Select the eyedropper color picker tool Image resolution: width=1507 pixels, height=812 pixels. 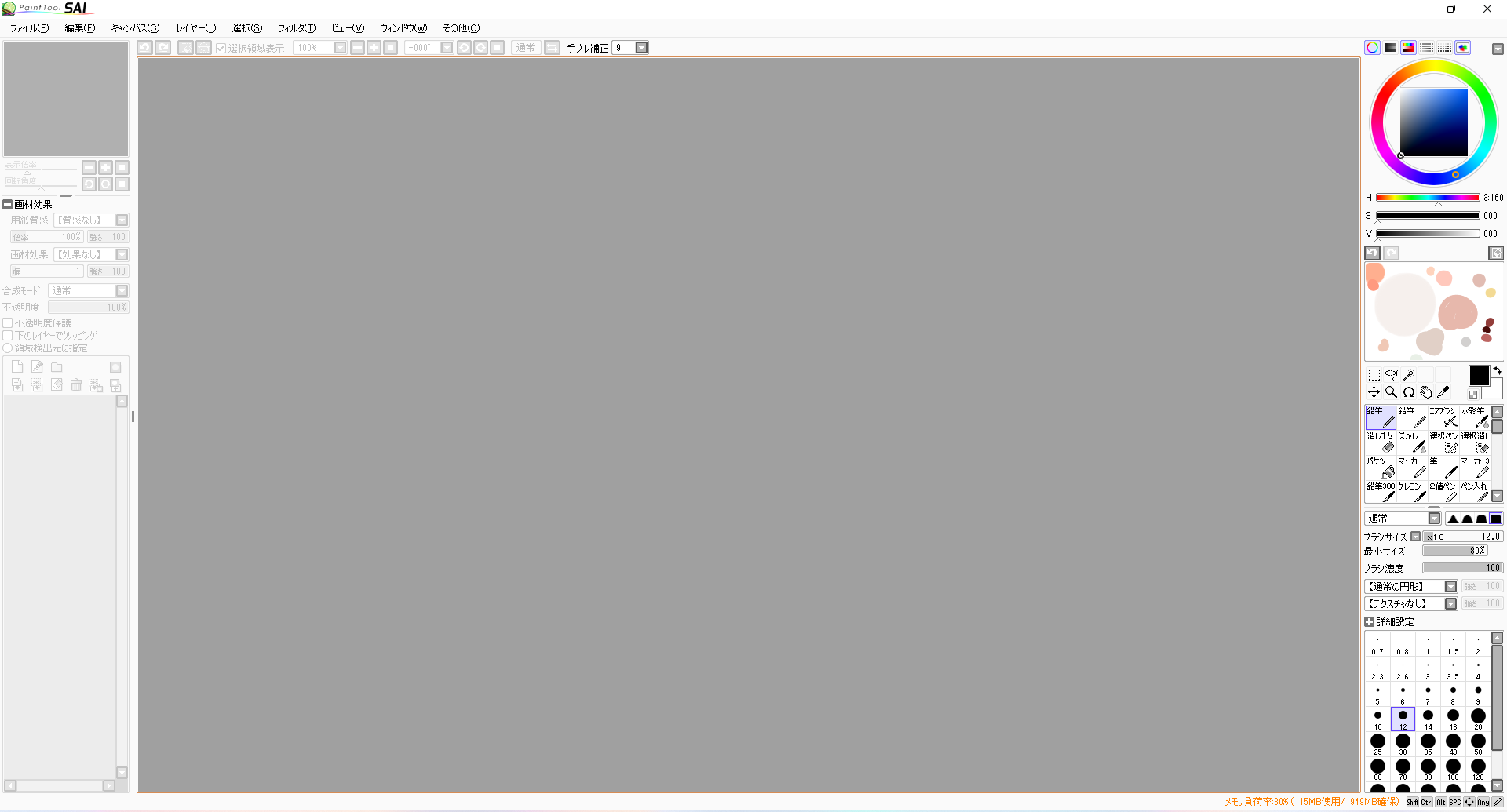click(1443, 392)
